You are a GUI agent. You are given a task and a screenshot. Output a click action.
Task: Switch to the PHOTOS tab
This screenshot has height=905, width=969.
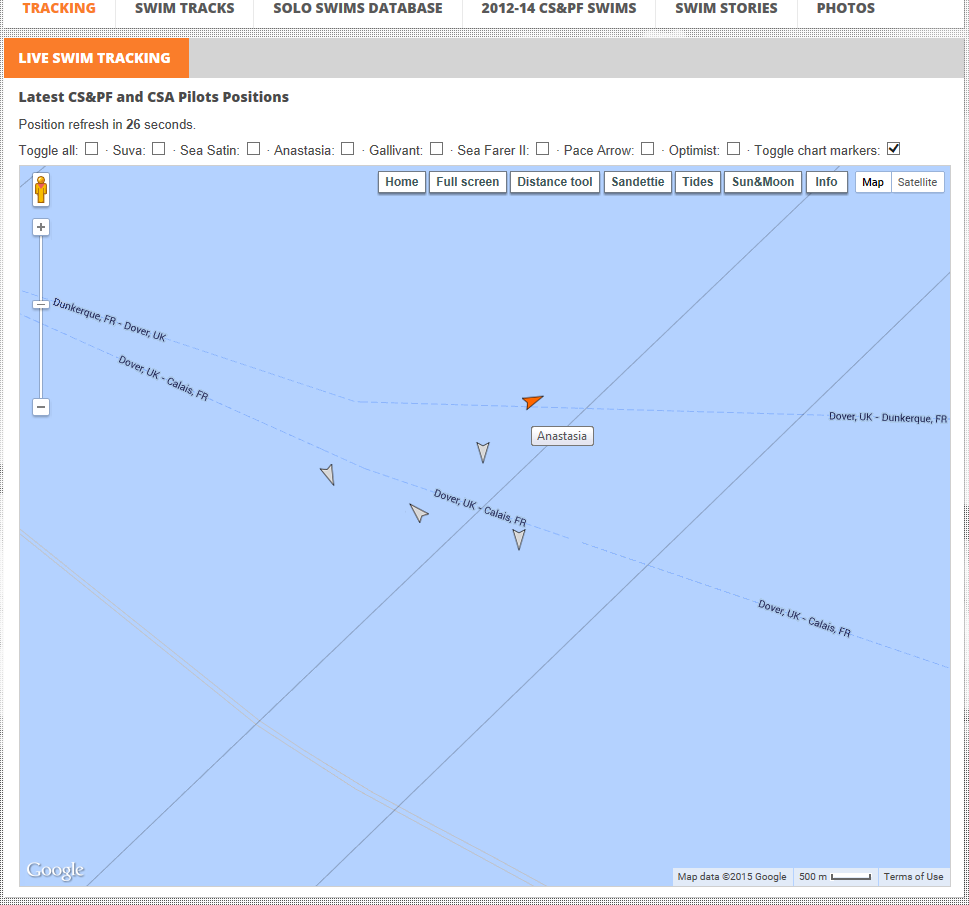tap(845, 8)
